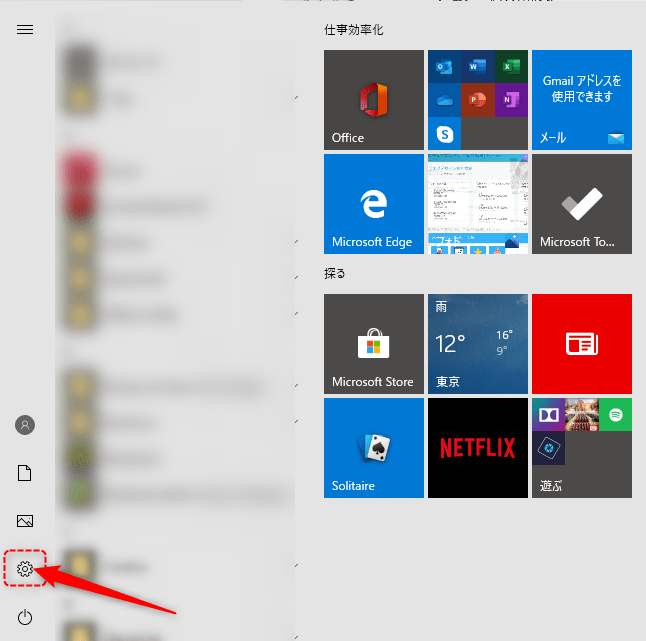Launch Skype from the Office apps tile

[x=445, y=133]
